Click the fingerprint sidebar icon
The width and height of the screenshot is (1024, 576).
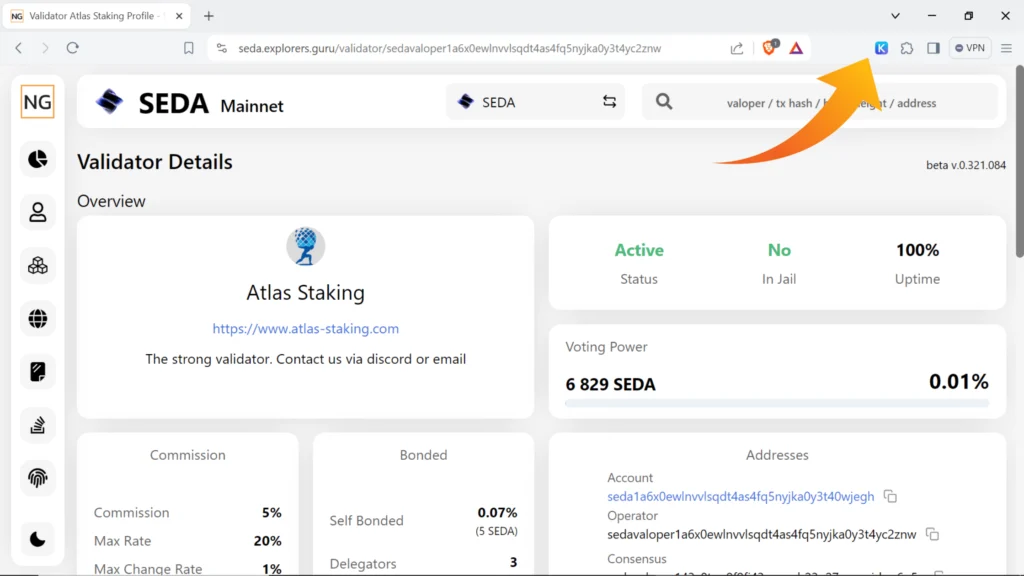tap(38, 478)
